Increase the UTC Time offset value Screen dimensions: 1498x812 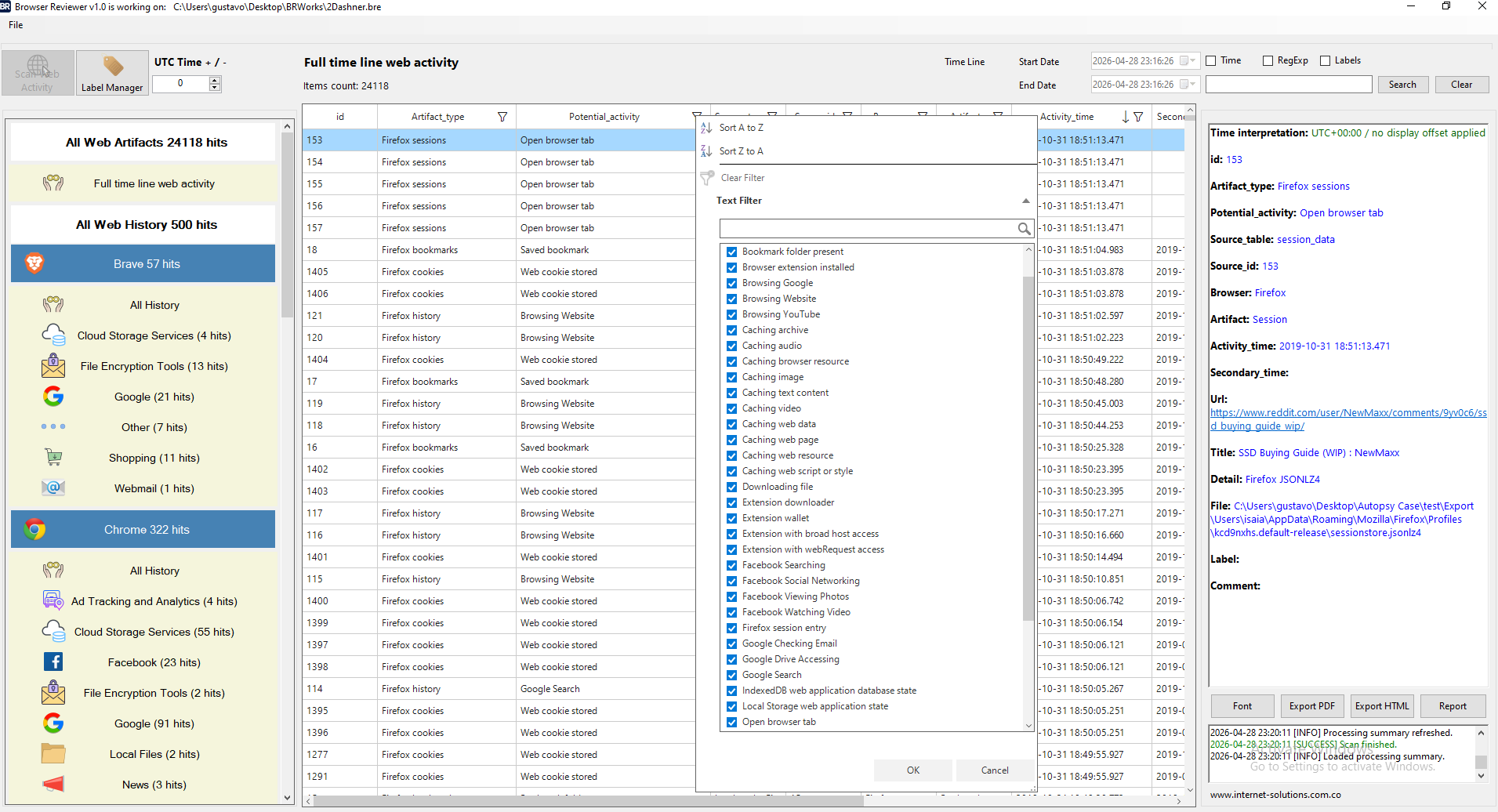[x=215, y=80]
